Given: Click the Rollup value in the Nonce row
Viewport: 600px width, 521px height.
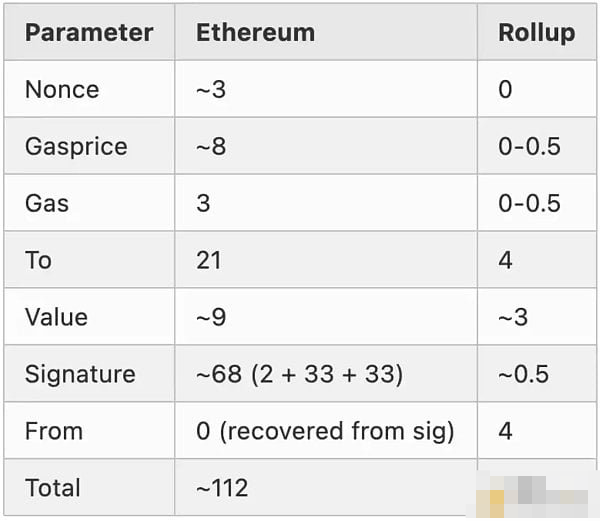Looking at the screenshot, I should (x=505, y=89).
